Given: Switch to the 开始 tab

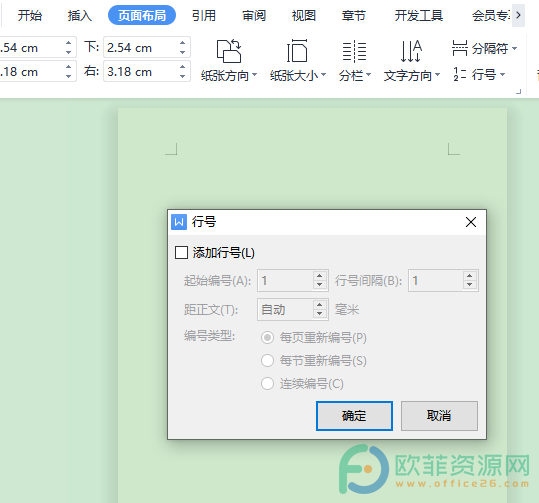Looking at the screenshot, I should tap(30, 15).
